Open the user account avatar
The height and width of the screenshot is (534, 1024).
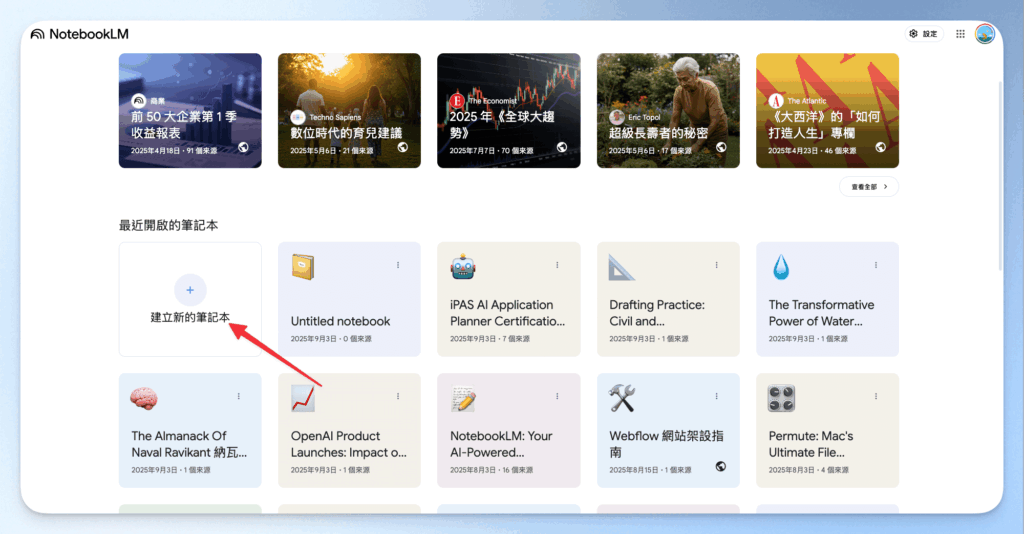point(985,34)
